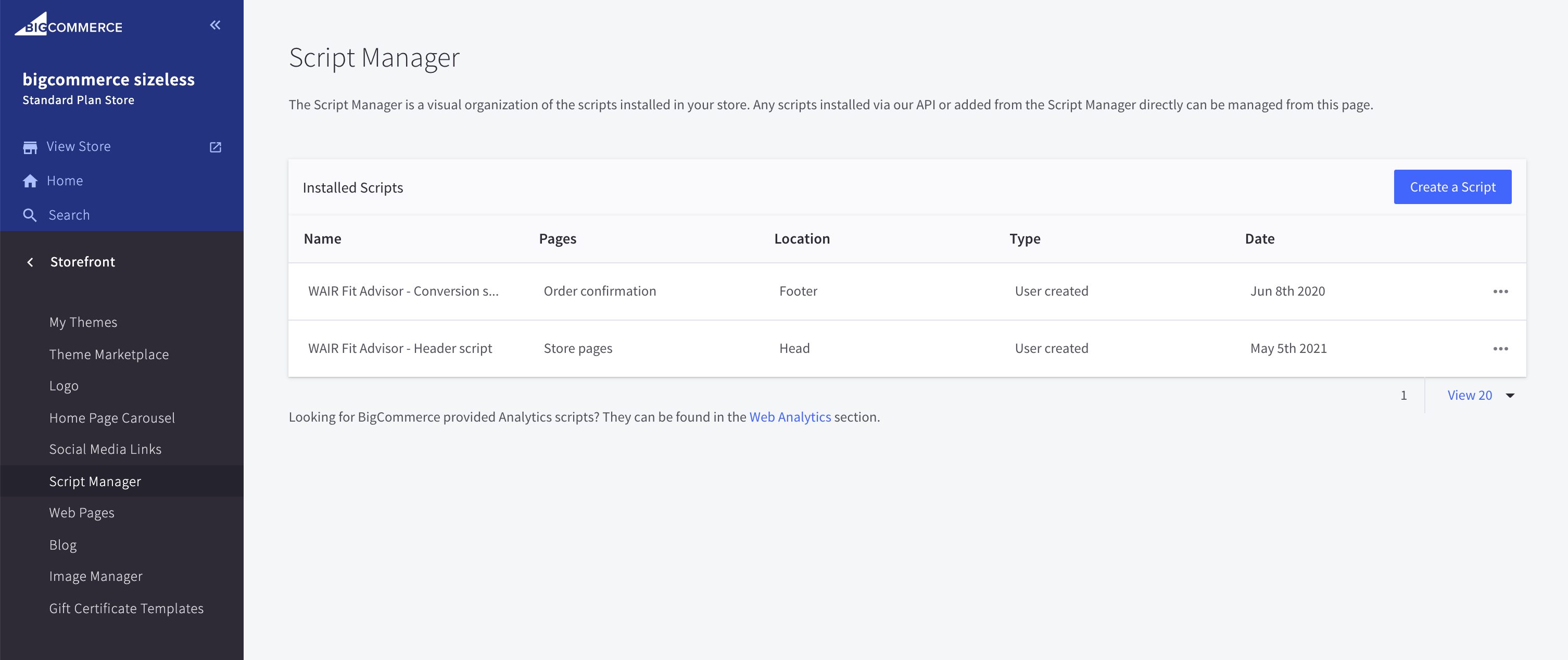The height and width of the screenshot is (660, 1568).
Task: Click the View Store storefront icon
Action: point(30,147)
